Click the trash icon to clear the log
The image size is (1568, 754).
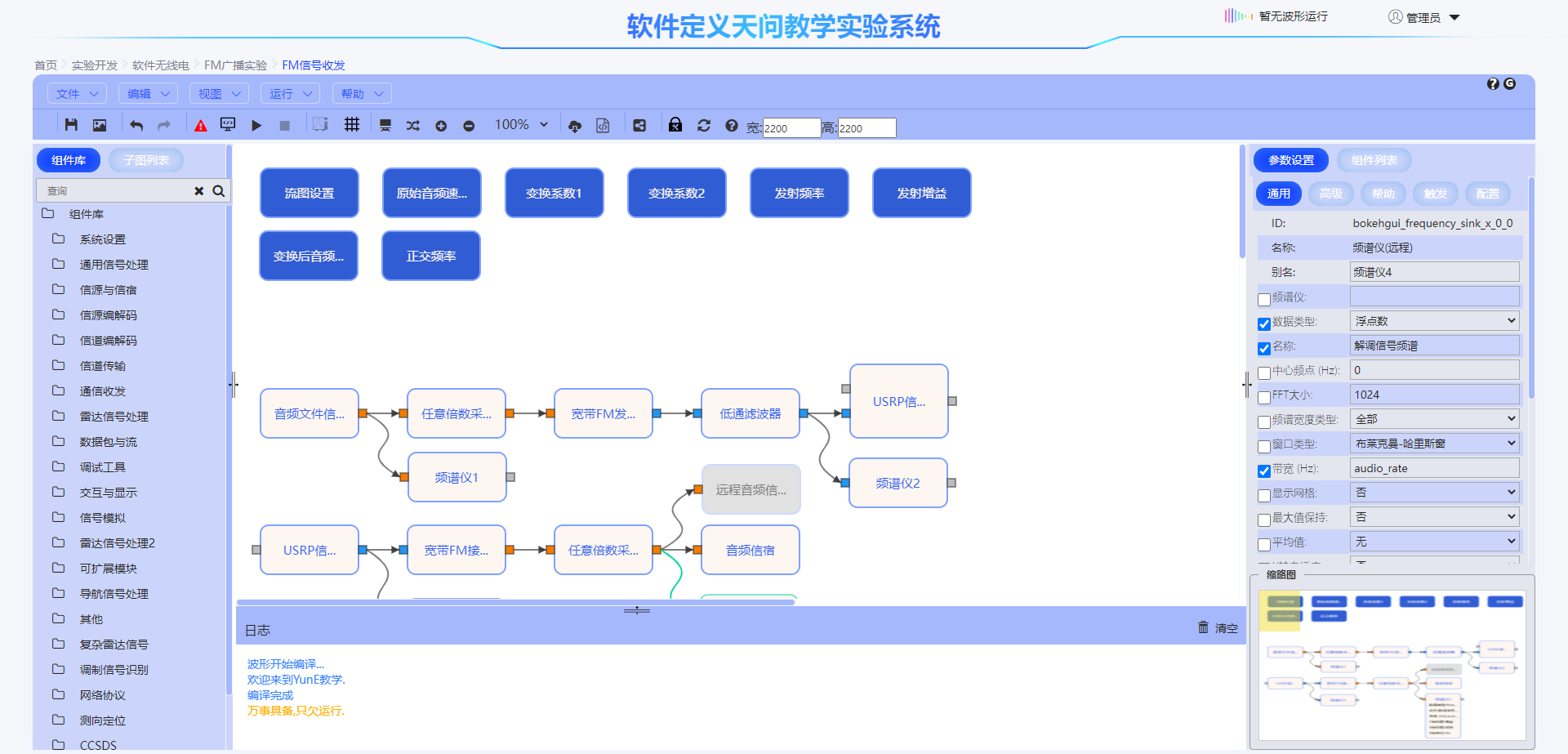(1203, 627)
